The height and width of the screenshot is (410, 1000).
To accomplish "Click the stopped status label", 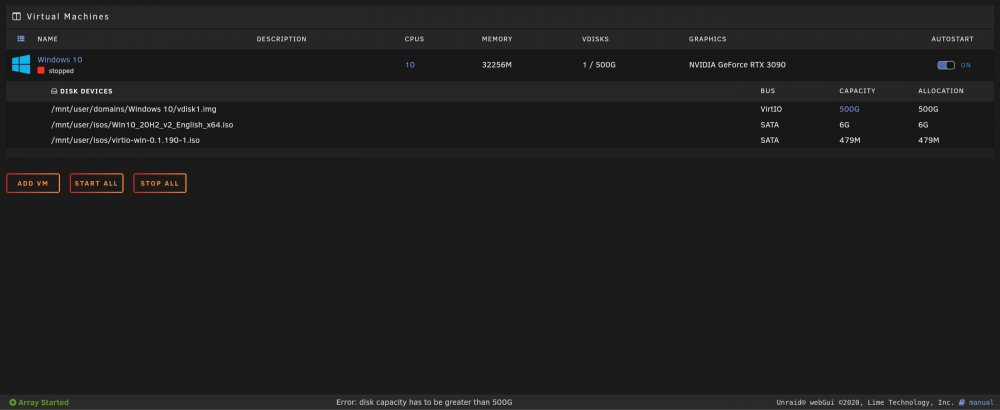I will click(x=61, y=71).
